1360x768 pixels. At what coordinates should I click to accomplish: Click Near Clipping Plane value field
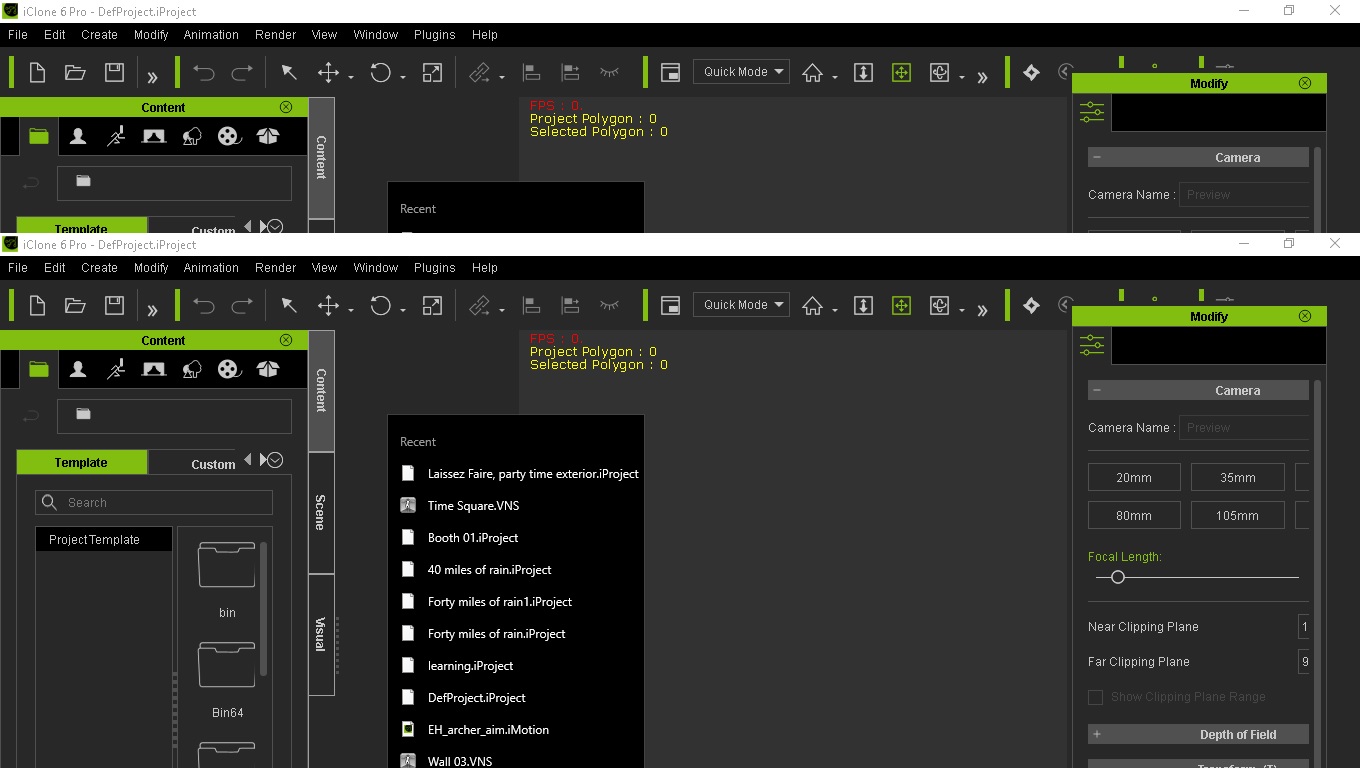coord(1304,627)
